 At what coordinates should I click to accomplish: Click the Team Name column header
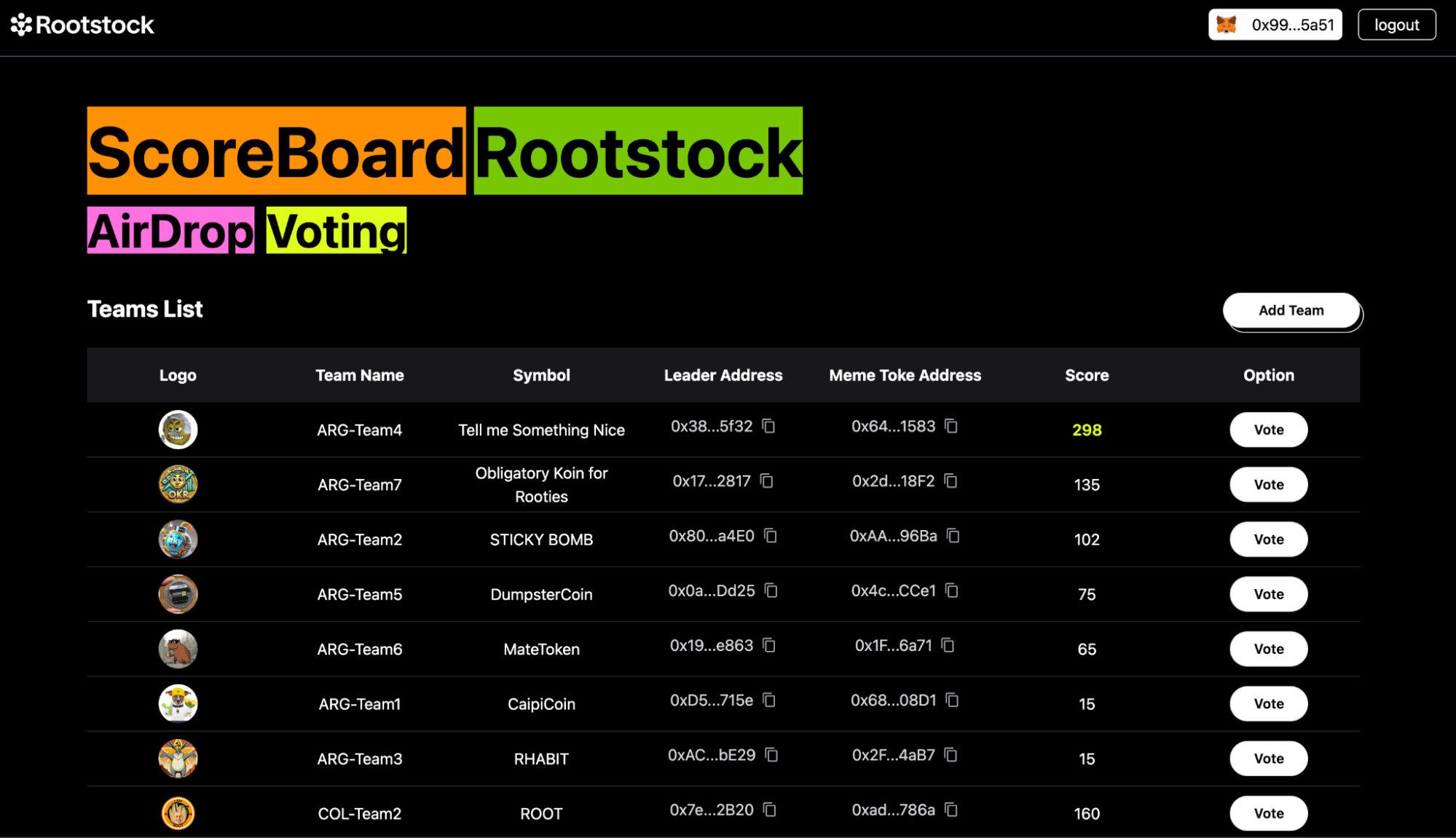point(359,375)
